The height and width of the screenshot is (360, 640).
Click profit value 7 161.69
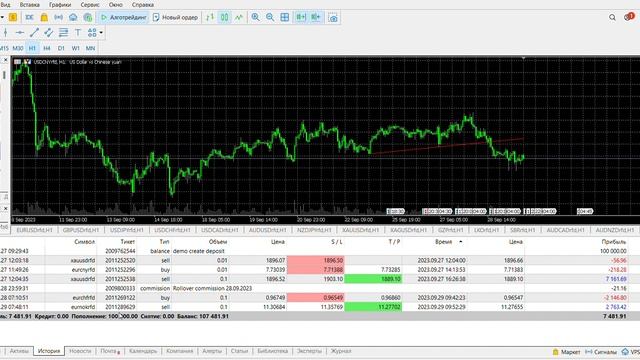click(616, 279)
